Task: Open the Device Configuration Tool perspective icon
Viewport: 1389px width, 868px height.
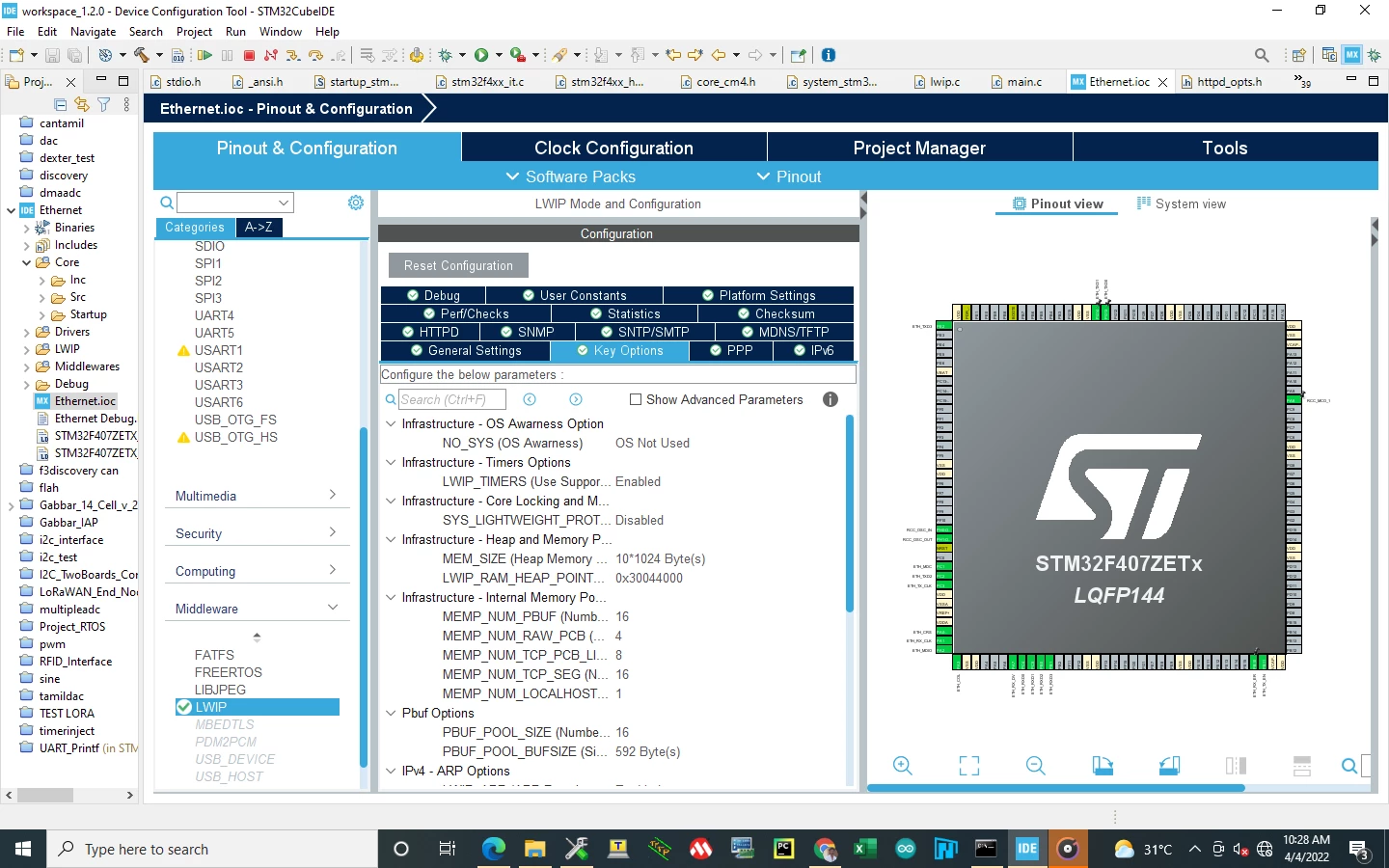Action: [x=1352, y=55]
